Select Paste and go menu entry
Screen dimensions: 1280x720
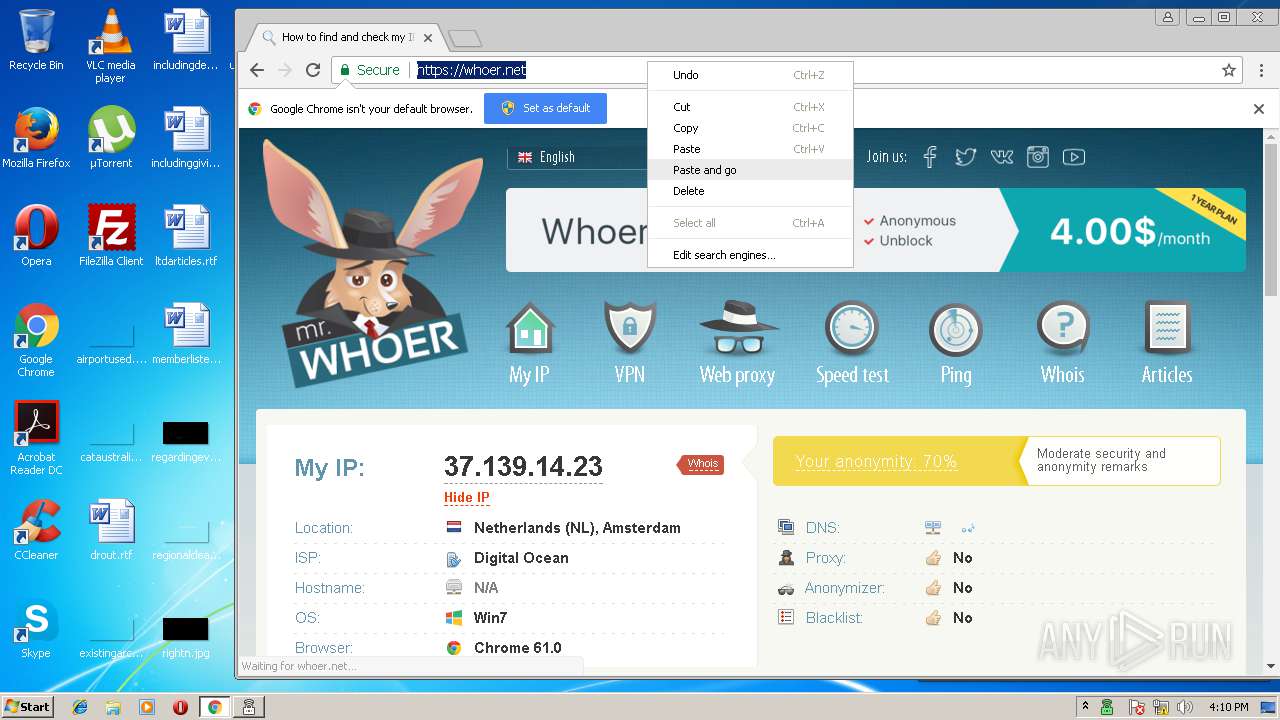[x=750, y=170]
